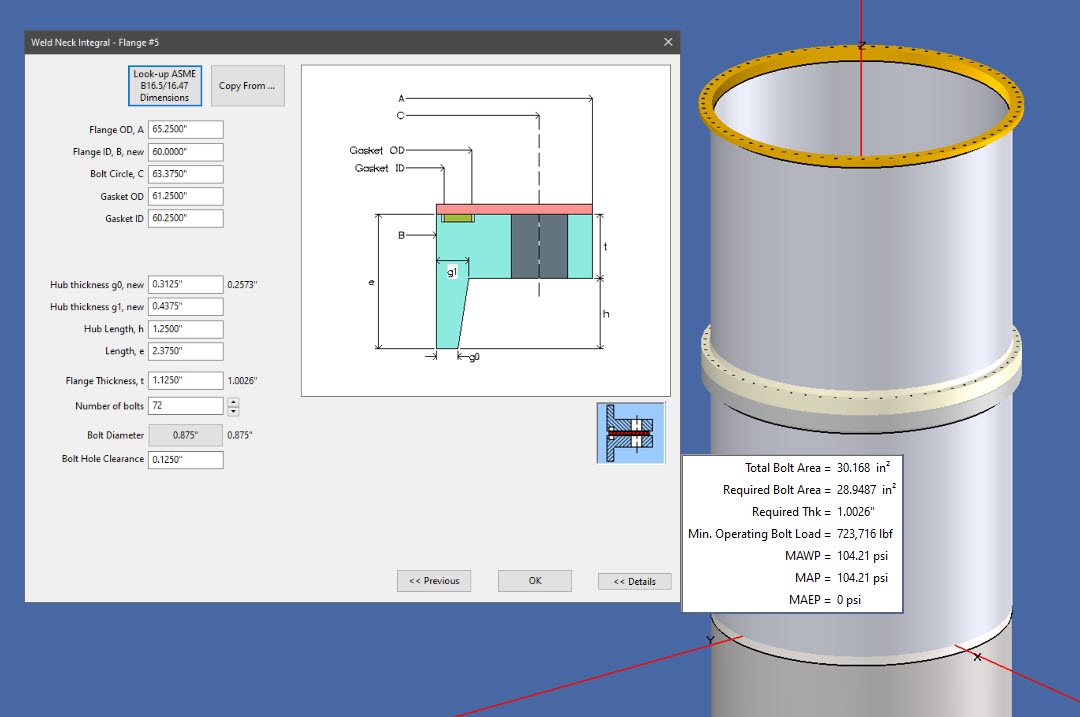Screen dimensions: 1080x717
Task: Edit the Gasket OD value
Action: pyautogui.click(x=185, y=195)
